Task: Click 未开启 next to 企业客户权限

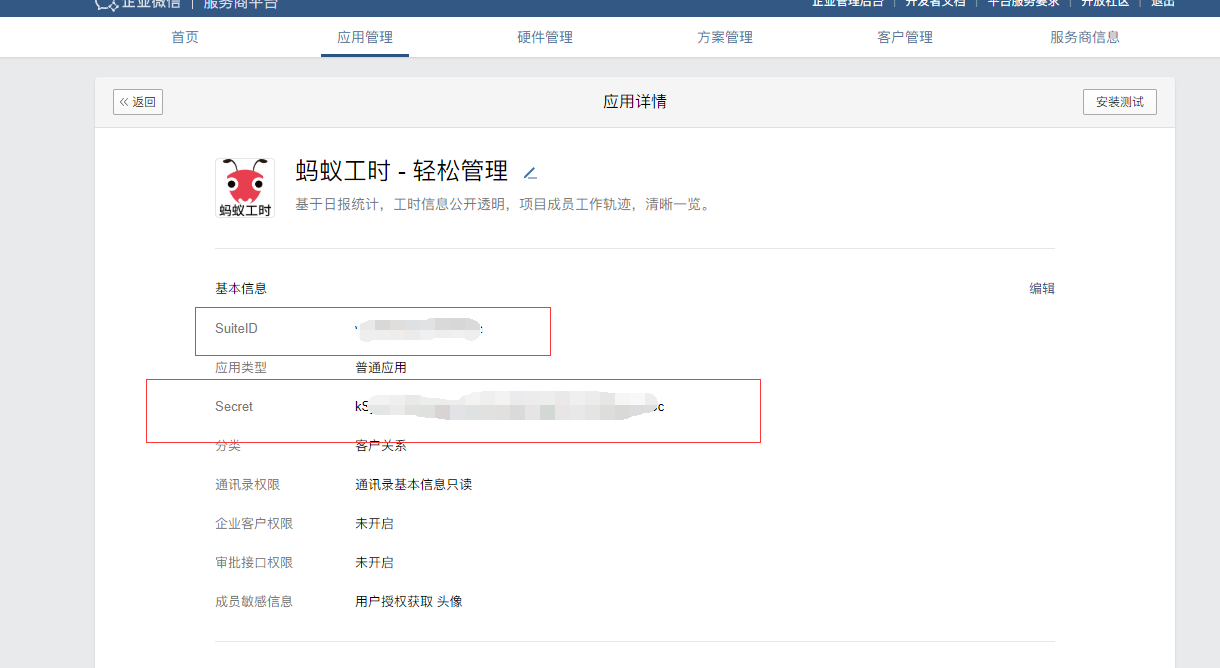Action: coord(374,524)
